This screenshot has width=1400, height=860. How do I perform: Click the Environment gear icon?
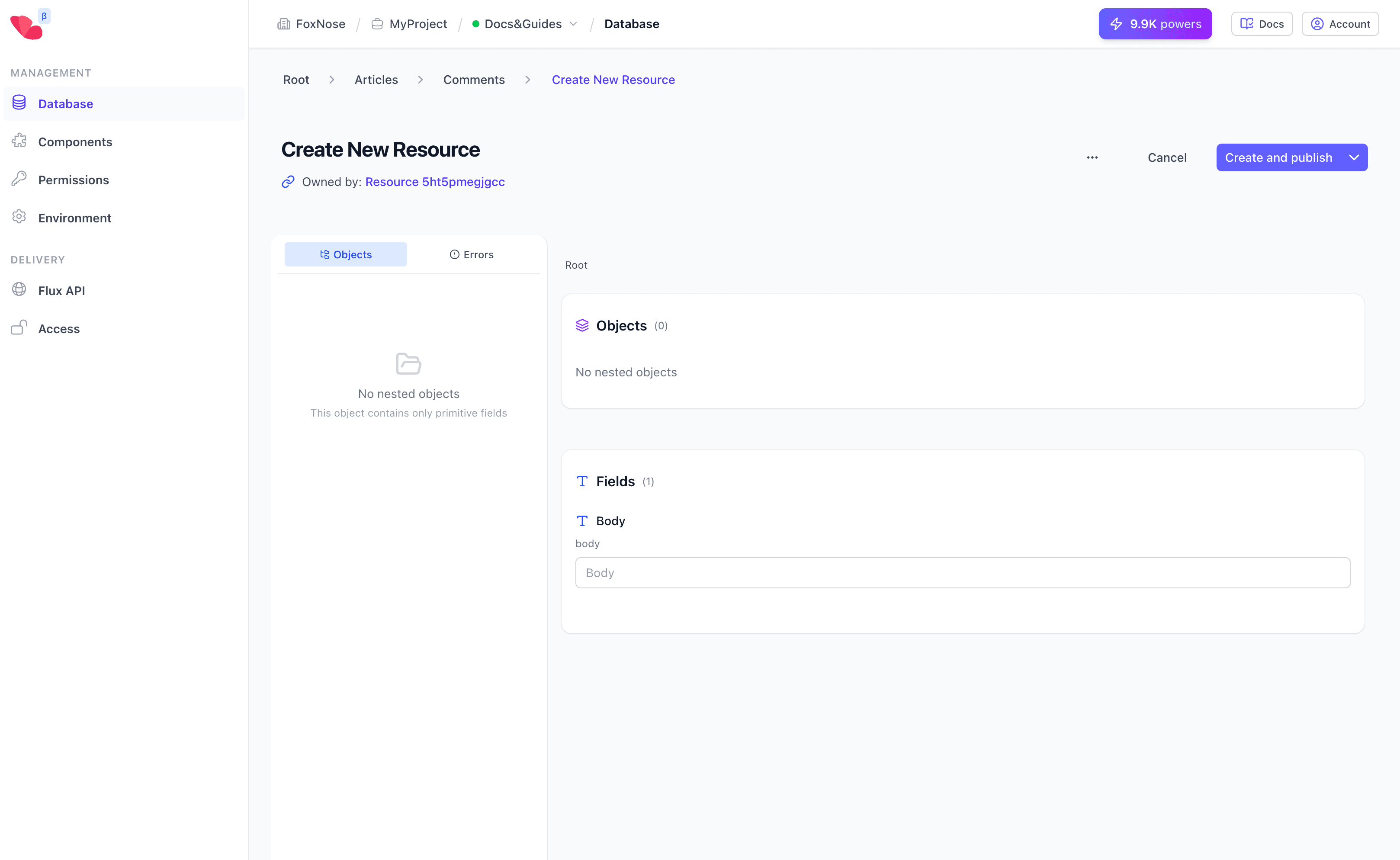(x=19, y=217)
